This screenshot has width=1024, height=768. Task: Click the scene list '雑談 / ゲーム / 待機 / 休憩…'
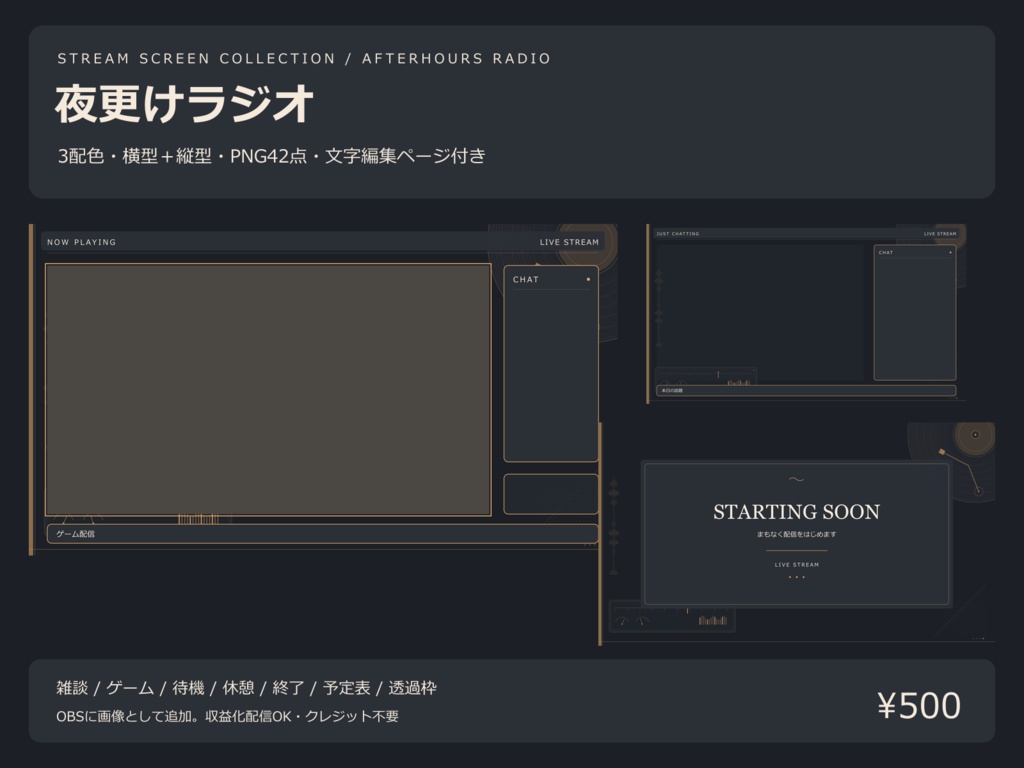tap(246, 688)
